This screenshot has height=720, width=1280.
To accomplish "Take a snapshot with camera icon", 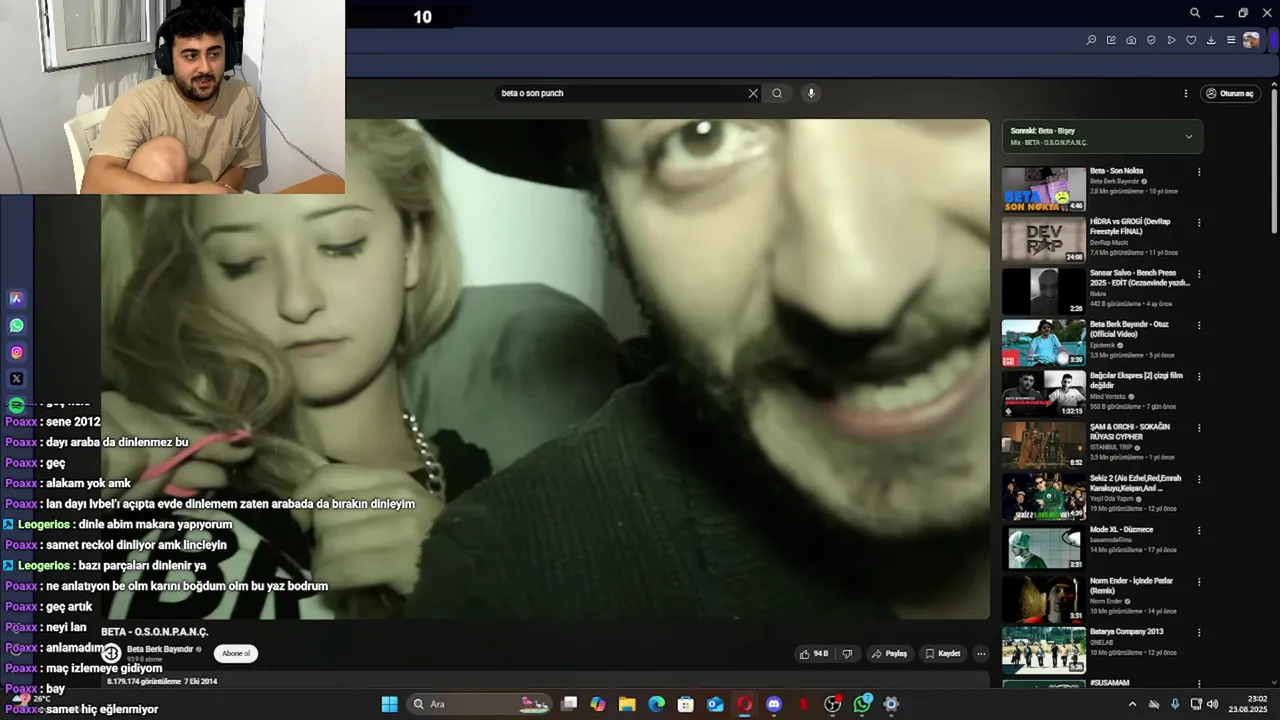I will pos(1131,40).
